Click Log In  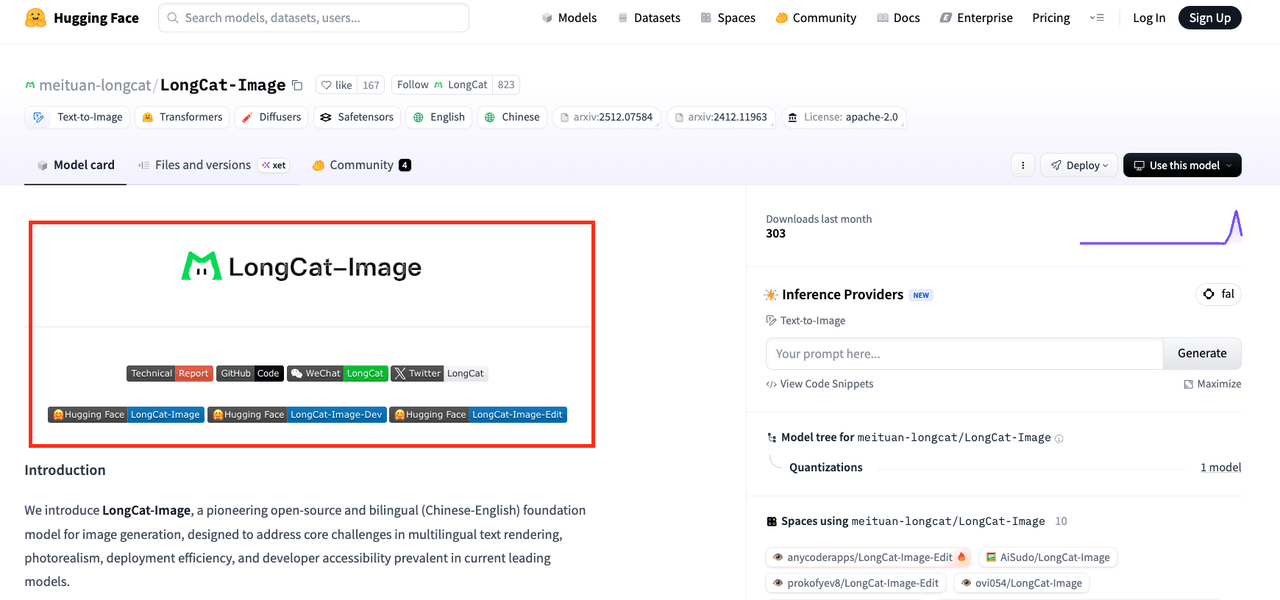1149,18
